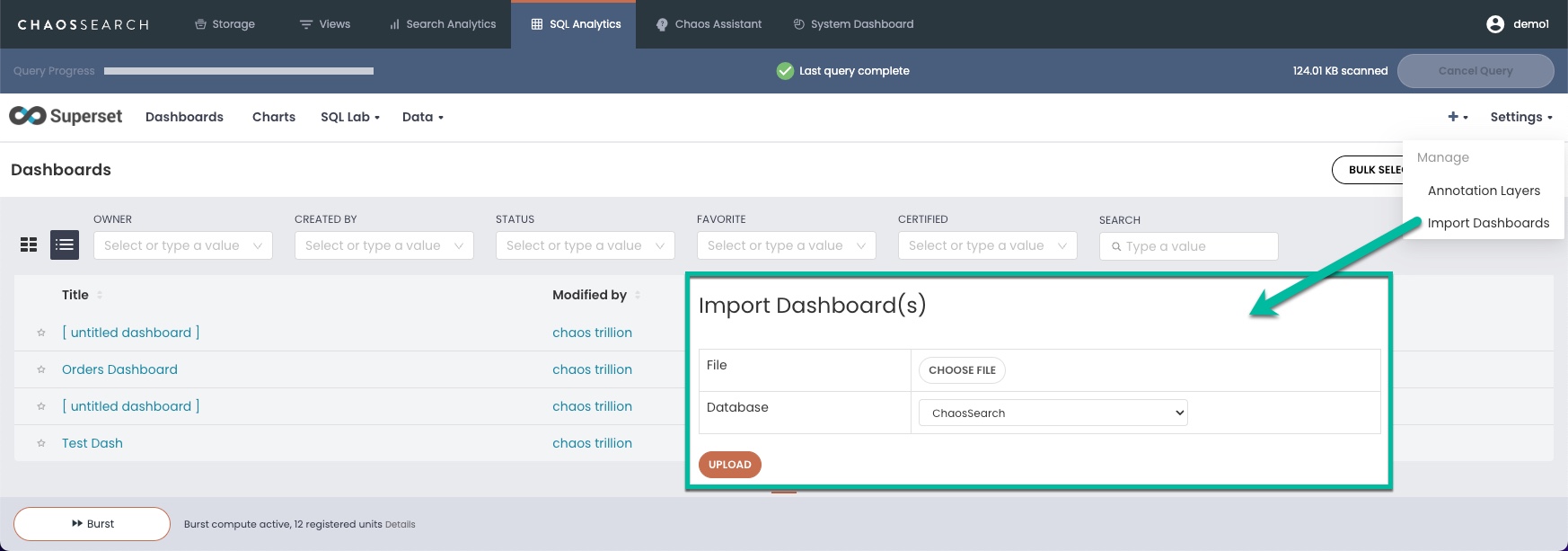Image resolution: width=1568 pixels, height=551 pixels.
Task: Click the search magnifier icon
Action: pyautogui.click(x=1116, y=246)
